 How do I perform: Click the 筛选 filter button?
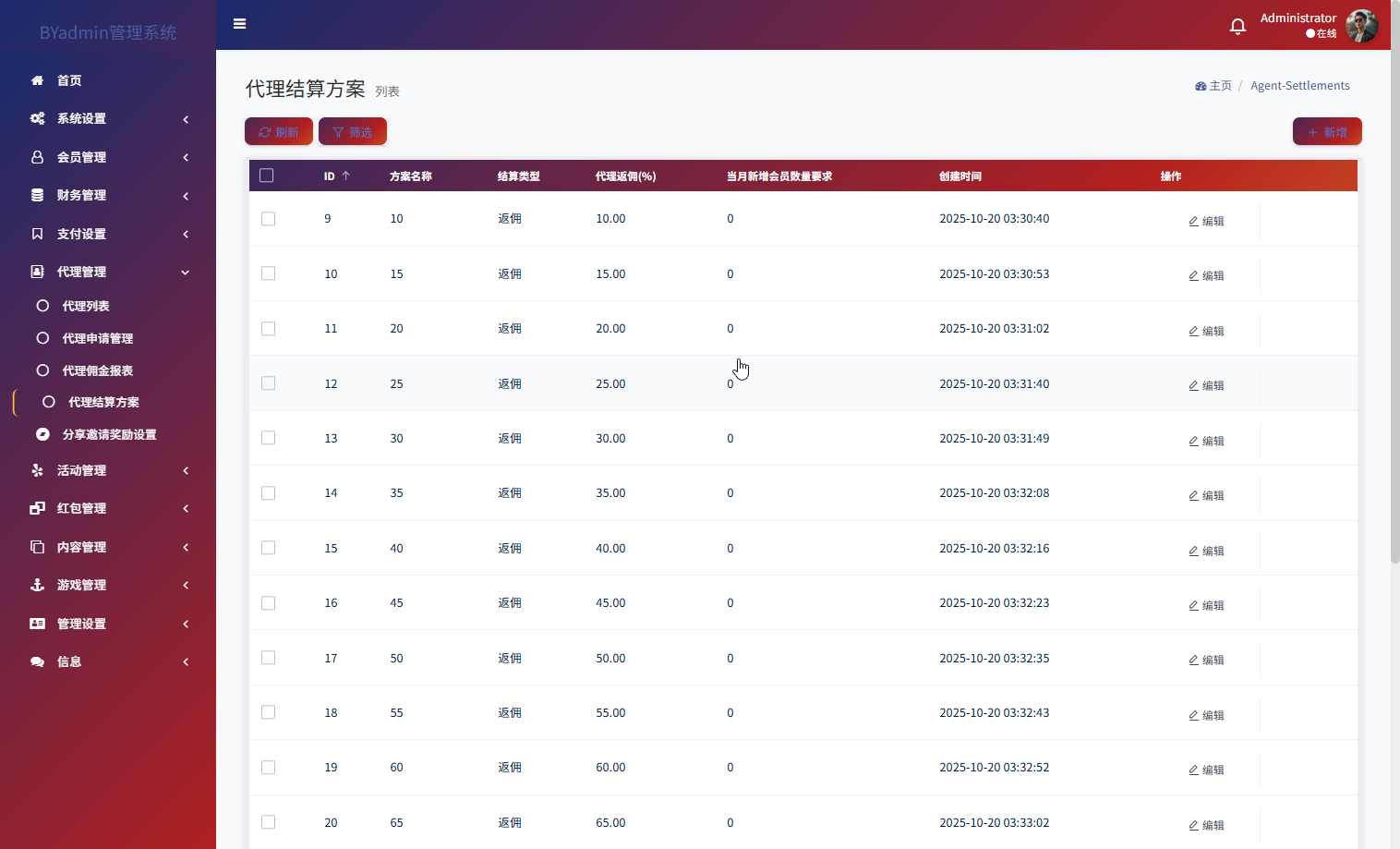coord(353,131)
